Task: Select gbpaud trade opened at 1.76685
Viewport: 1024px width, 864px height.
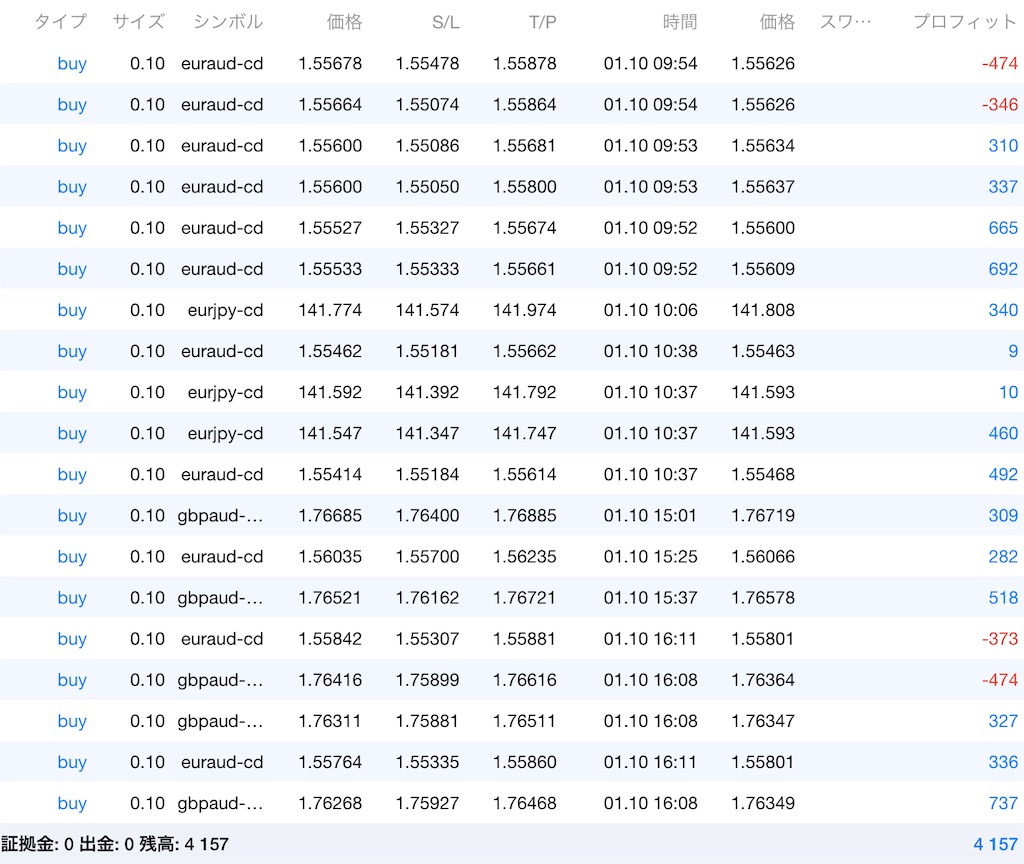Action: click(512, 516)
